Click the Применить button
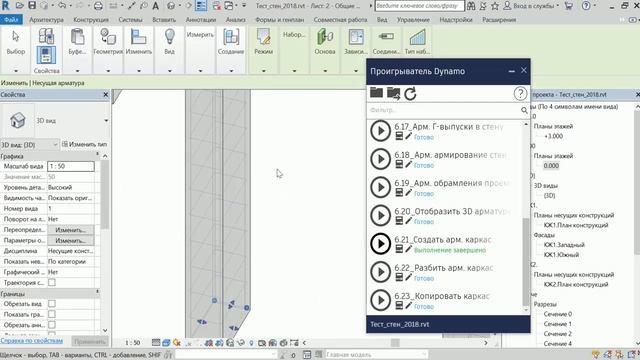Viewport: 640px width, 360px height. pos(89,341)
